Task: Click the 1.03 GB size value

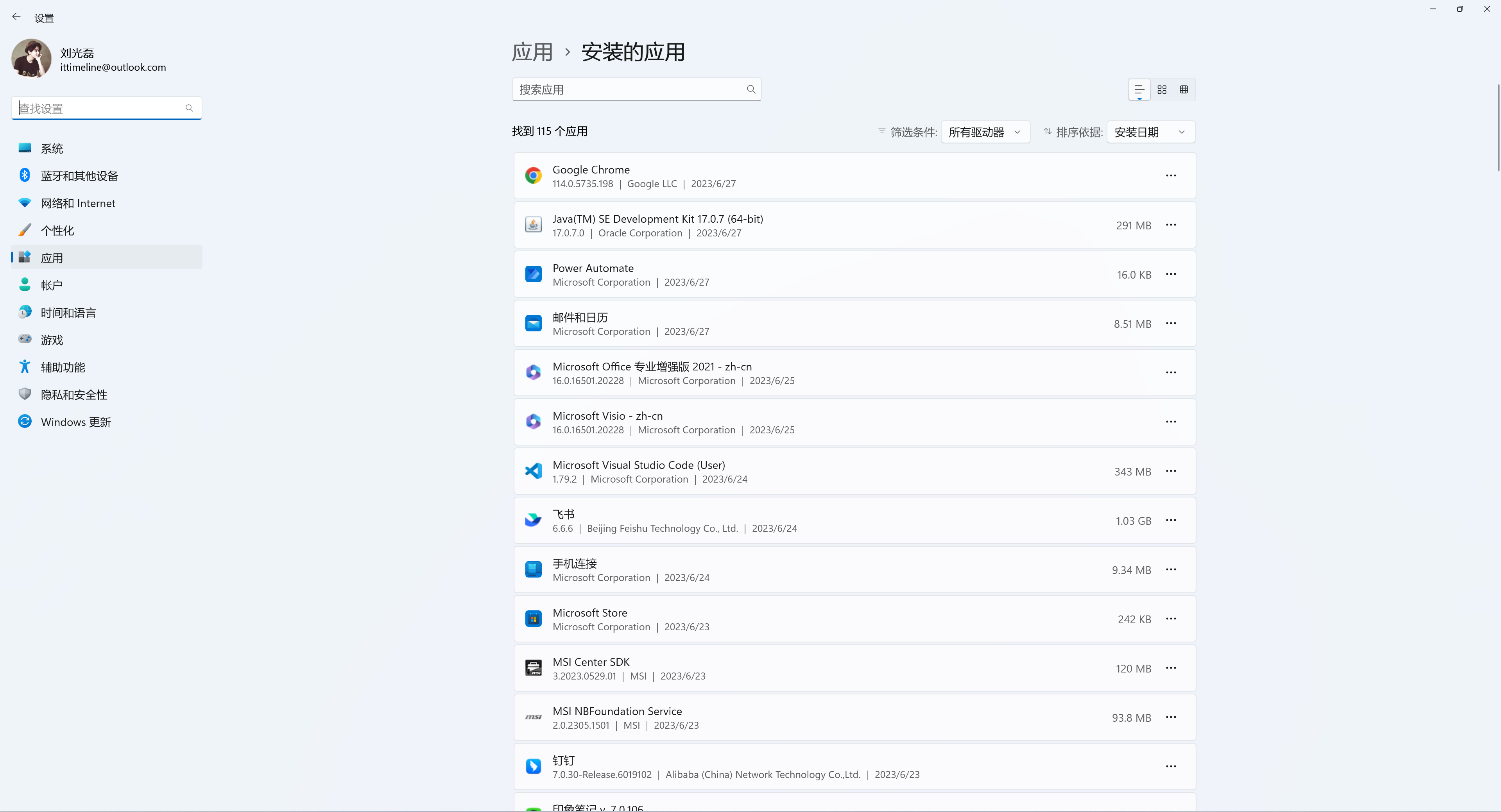Action: [1133, 521]
